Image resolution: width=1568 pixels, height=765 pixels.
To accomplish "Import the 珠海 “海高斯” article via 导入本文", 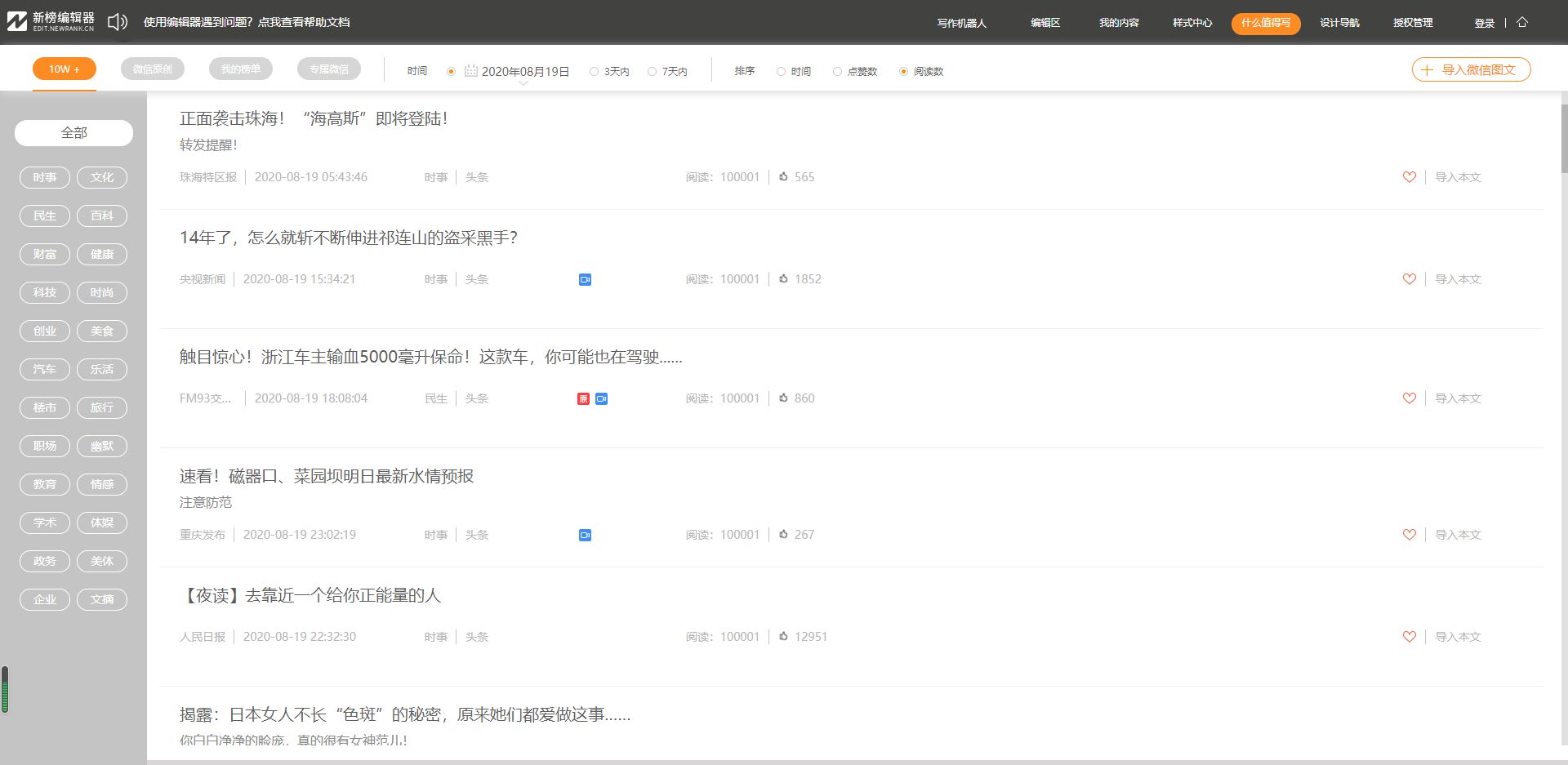I will [1459, 177].
